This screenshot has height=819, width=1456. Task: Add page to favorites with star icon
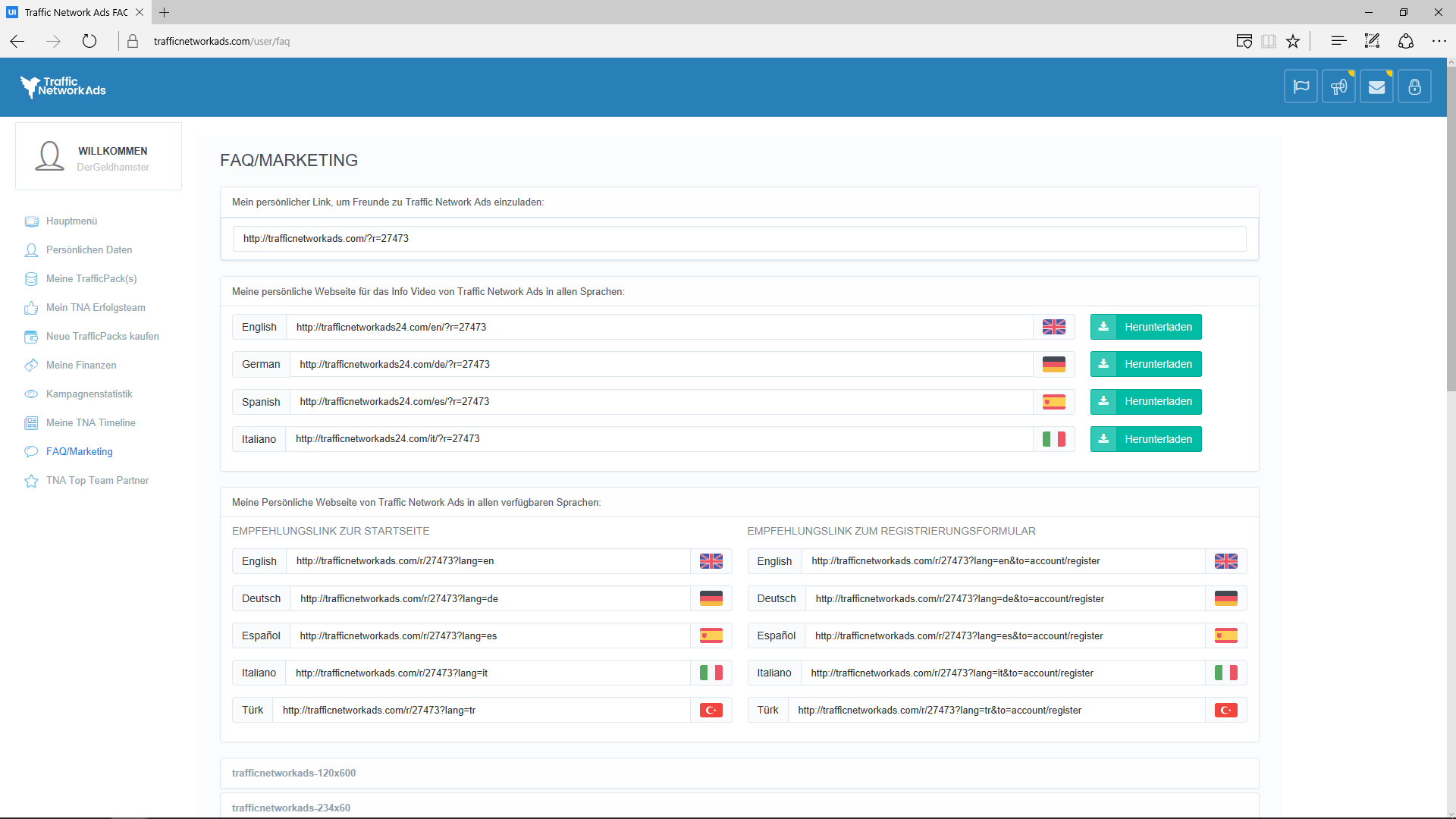1293,41
